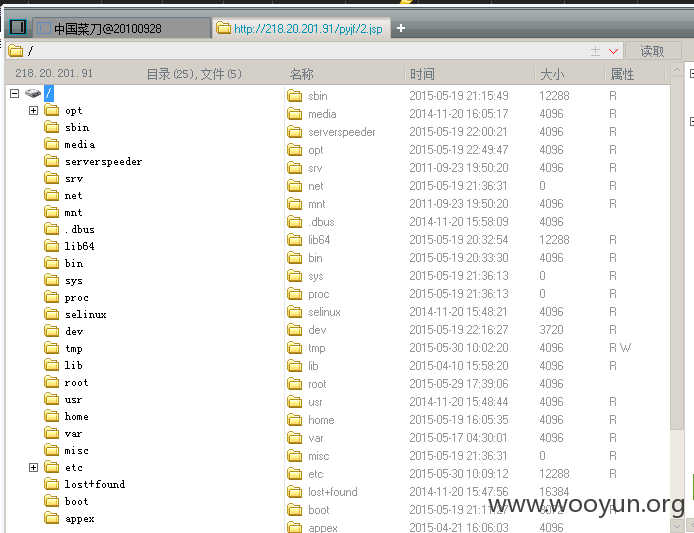Click boot folder icon in tree
Viewport: 694px width, 533px height.
point(52,501)
